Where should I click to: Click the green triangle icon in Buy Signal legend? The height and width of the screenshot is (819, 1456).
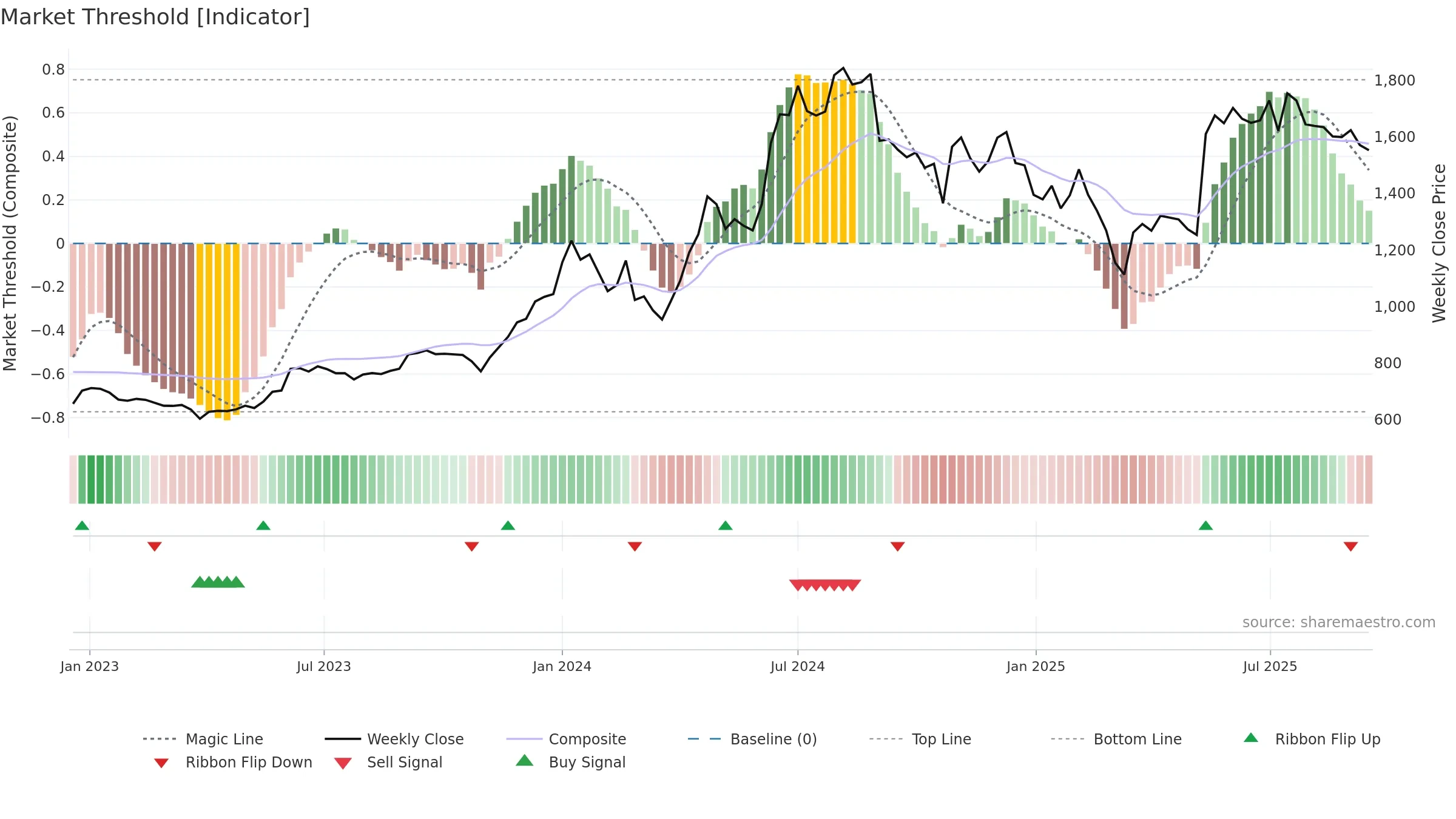(x=524, y=760)
